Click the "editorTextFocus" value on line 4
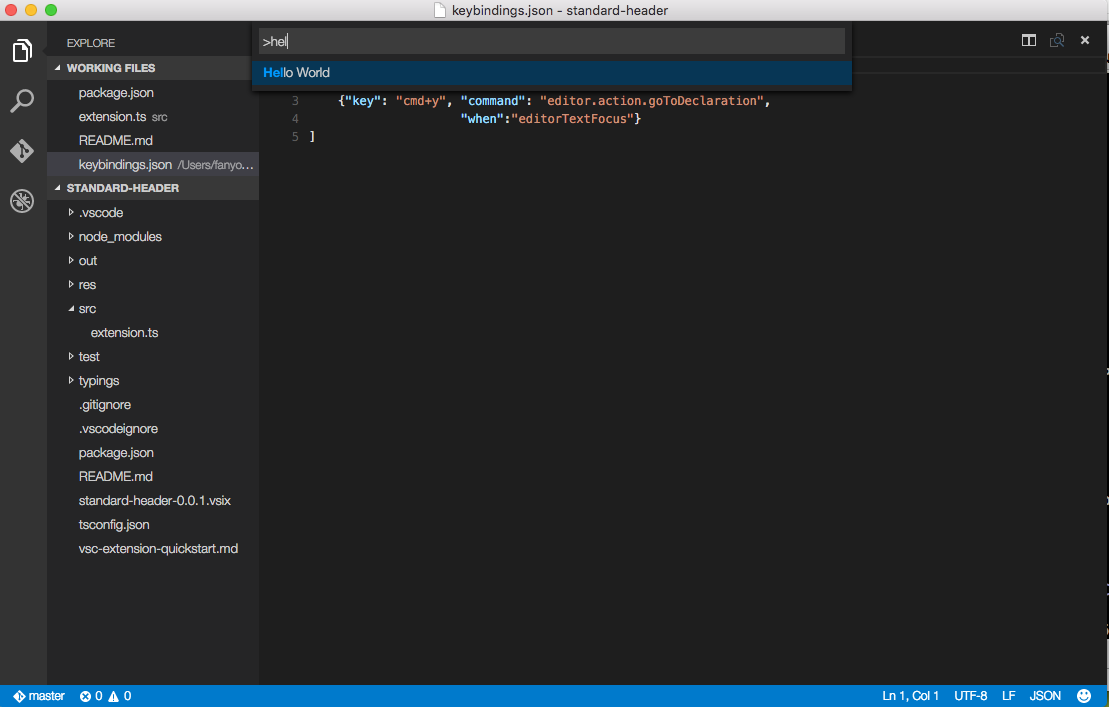The image size is (1109, 707). [x=572, y=119]
